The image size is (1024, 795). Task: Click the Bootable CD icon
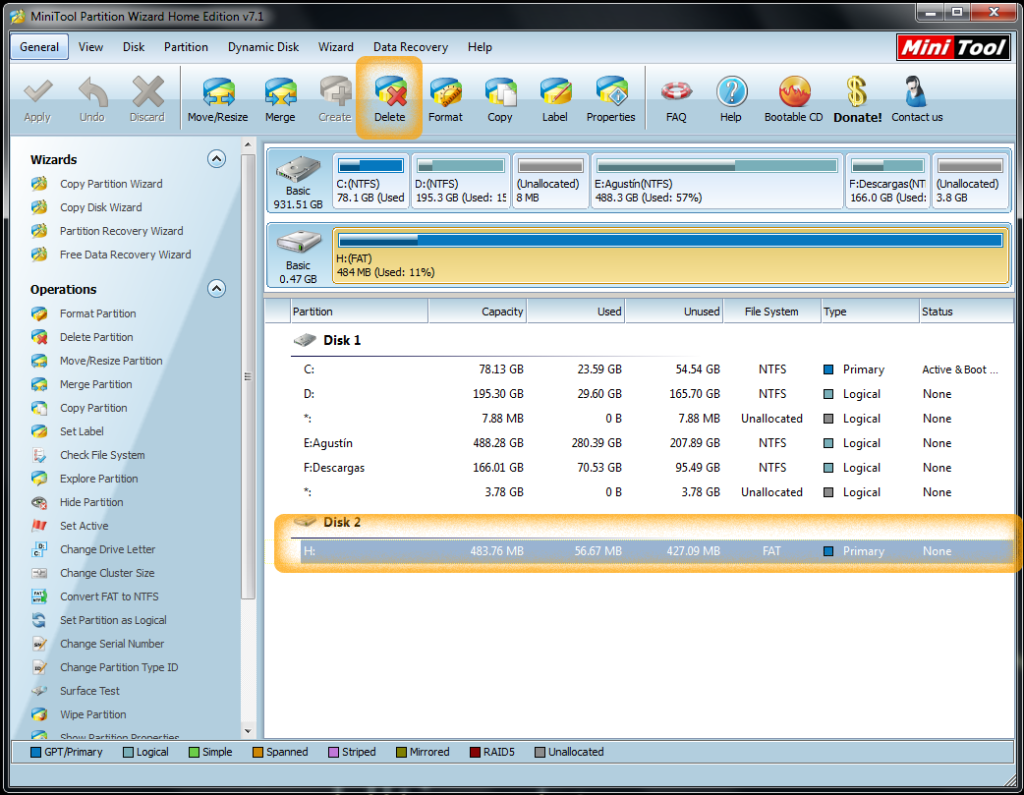(x=793, y=99)
